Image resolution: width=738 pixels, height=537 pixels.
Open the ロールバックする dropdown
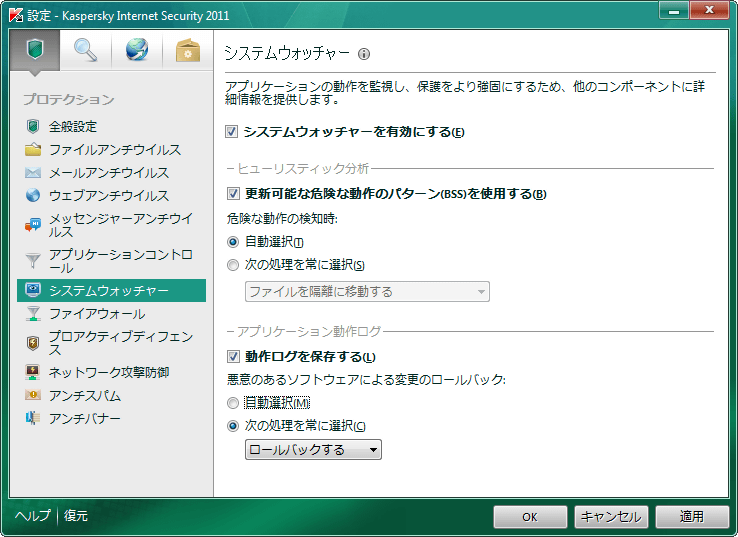(x=313, y=449)
